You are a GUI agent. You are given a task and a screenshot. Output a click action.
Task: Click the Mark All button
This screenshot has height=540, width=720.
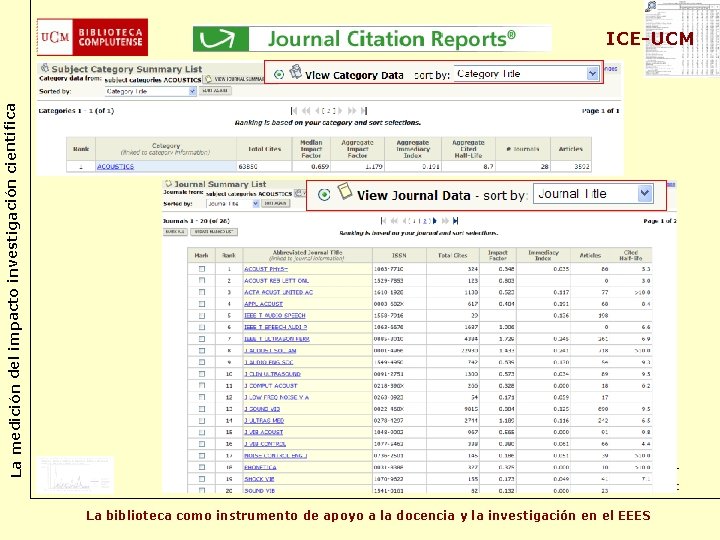pos(175,232)
